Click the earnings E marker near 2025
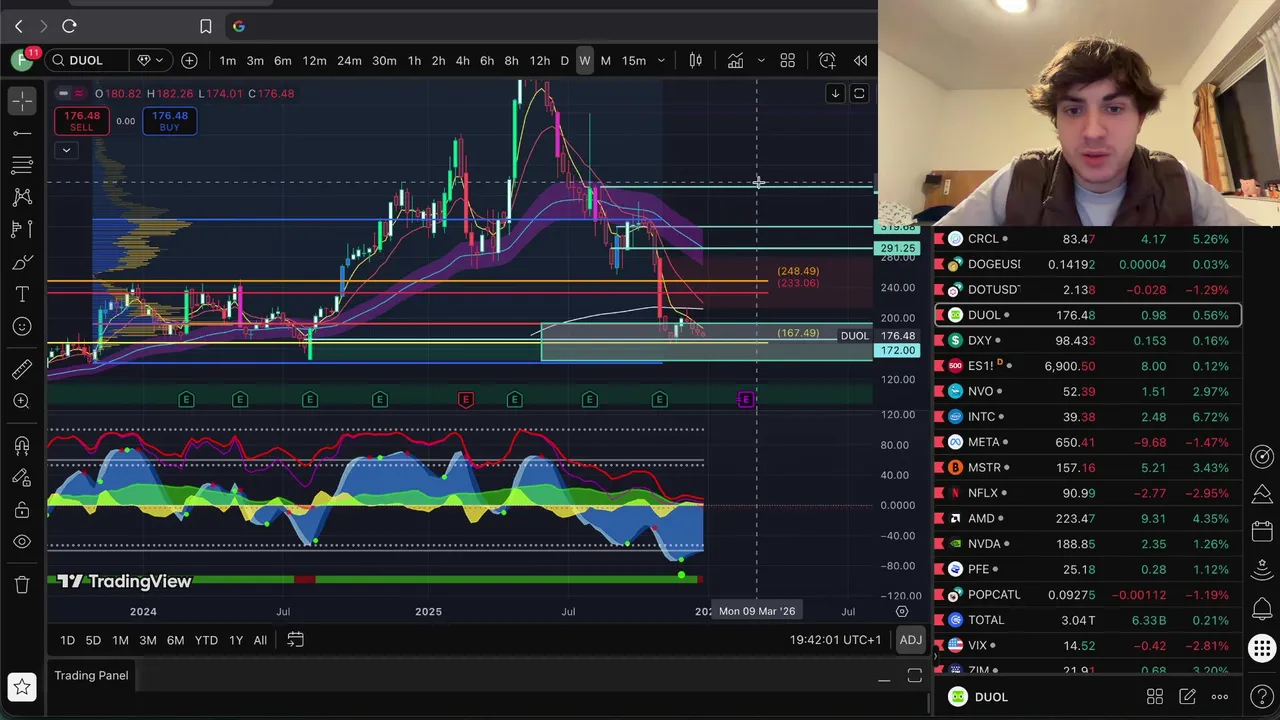This screenshot has width=1280, height=720. pyautogui.click(x=465, y=400)
